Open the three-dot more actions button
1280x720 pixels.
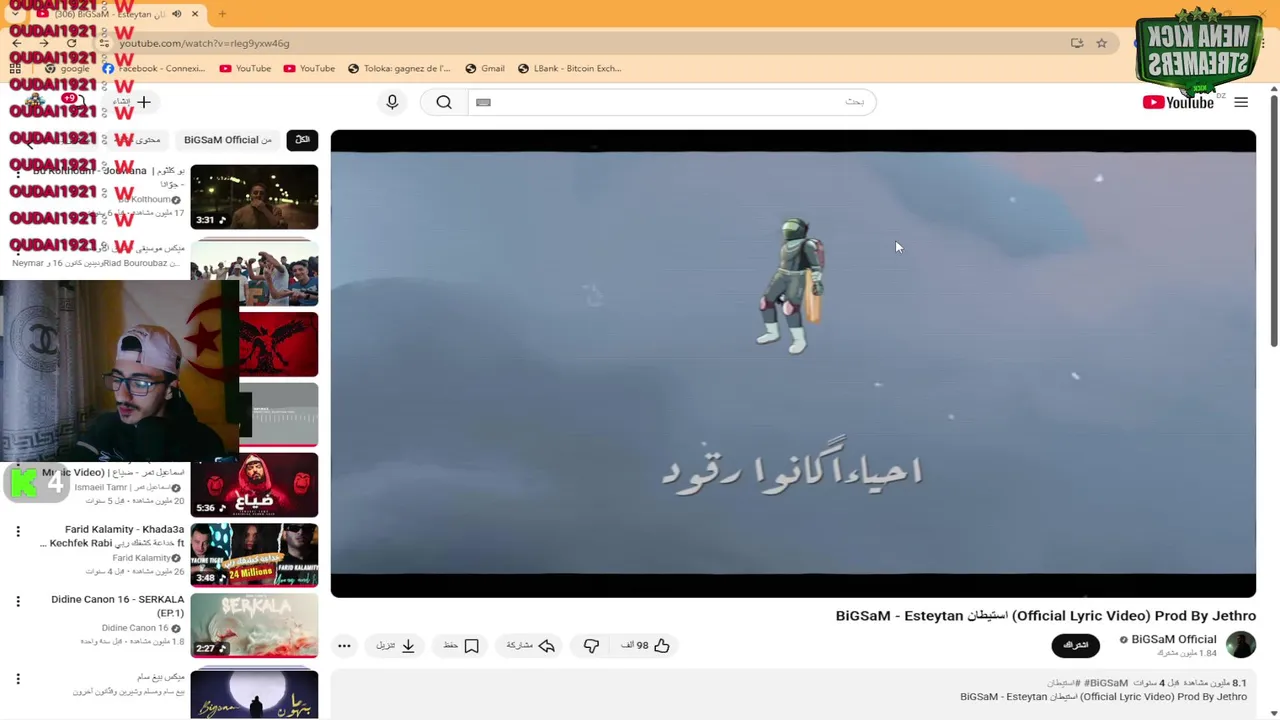click(x=344, y=645)
